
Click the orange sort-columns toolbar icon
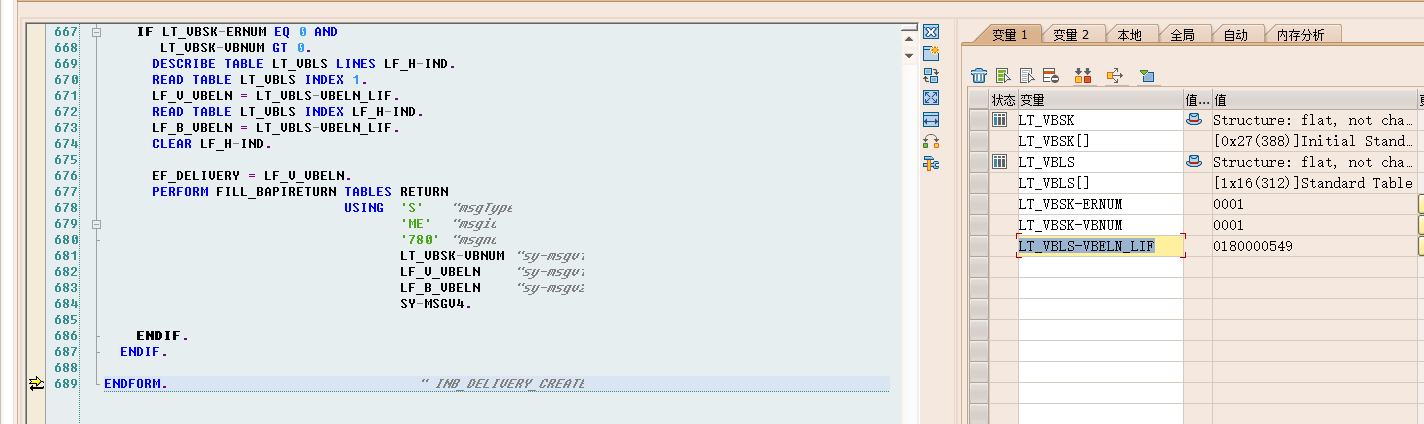point(1083,76)
